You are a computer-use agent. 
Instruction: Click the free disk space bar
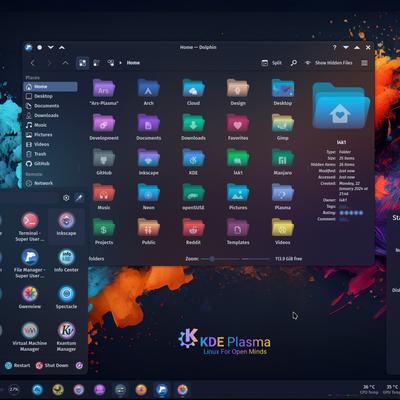256,259
